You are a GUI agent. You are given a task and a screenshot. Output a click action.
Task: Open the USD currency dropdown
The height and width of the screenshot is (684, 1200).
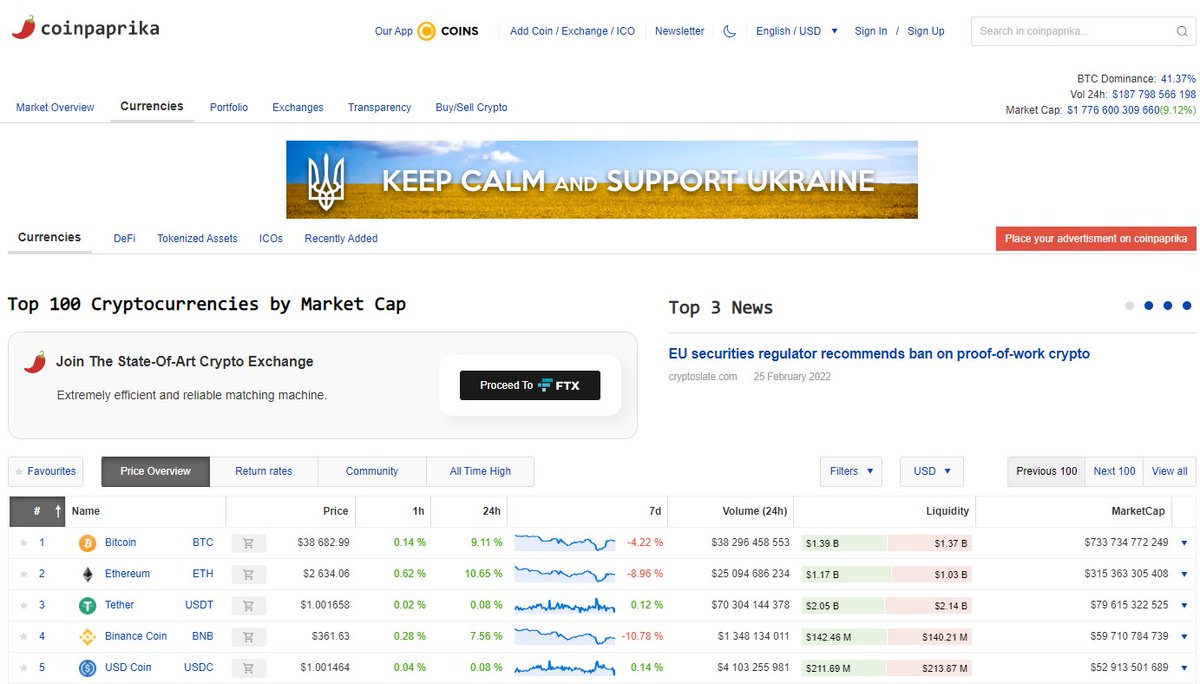930,471
